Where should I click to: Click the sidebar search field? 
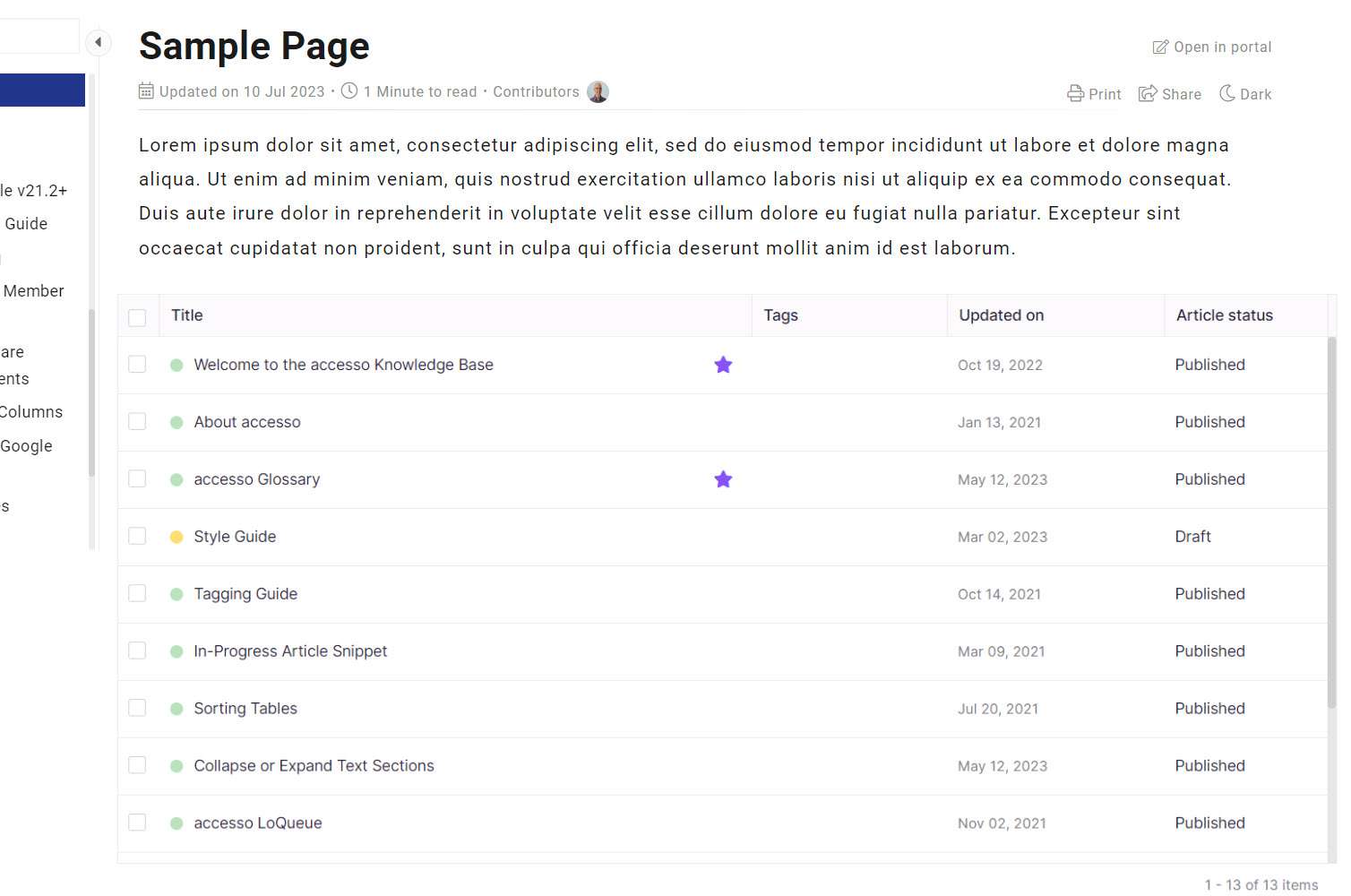[x=39, y=37]
